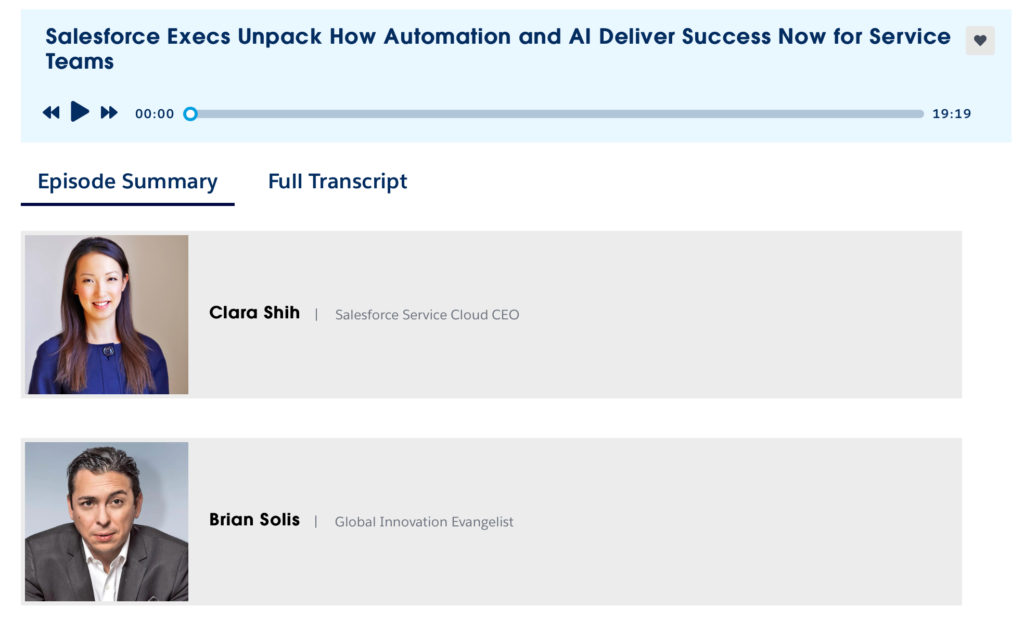Viewport: 1024px width, 619px height.
Task: Click the divider beside Brian Solis's name
Action: [x=316, y=522]
